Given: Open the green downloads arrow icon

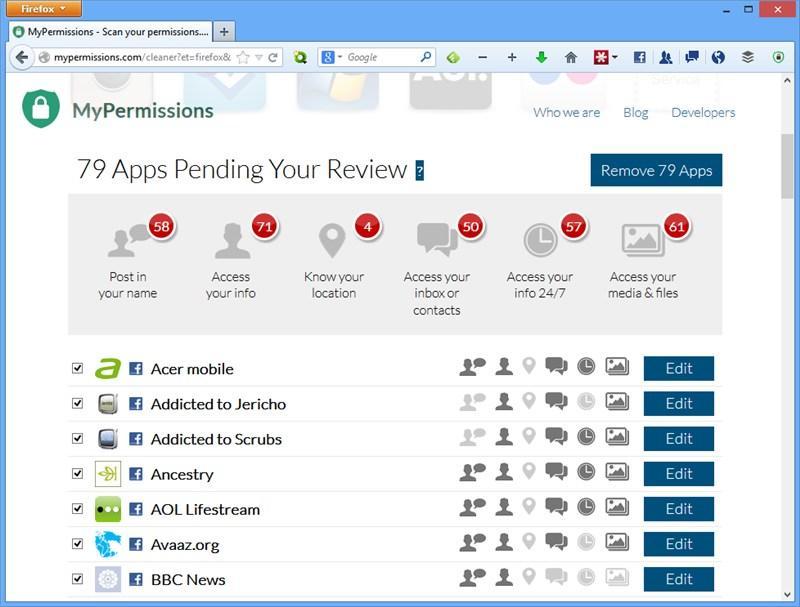Looking at the screenshot, I should pos(541,58).
